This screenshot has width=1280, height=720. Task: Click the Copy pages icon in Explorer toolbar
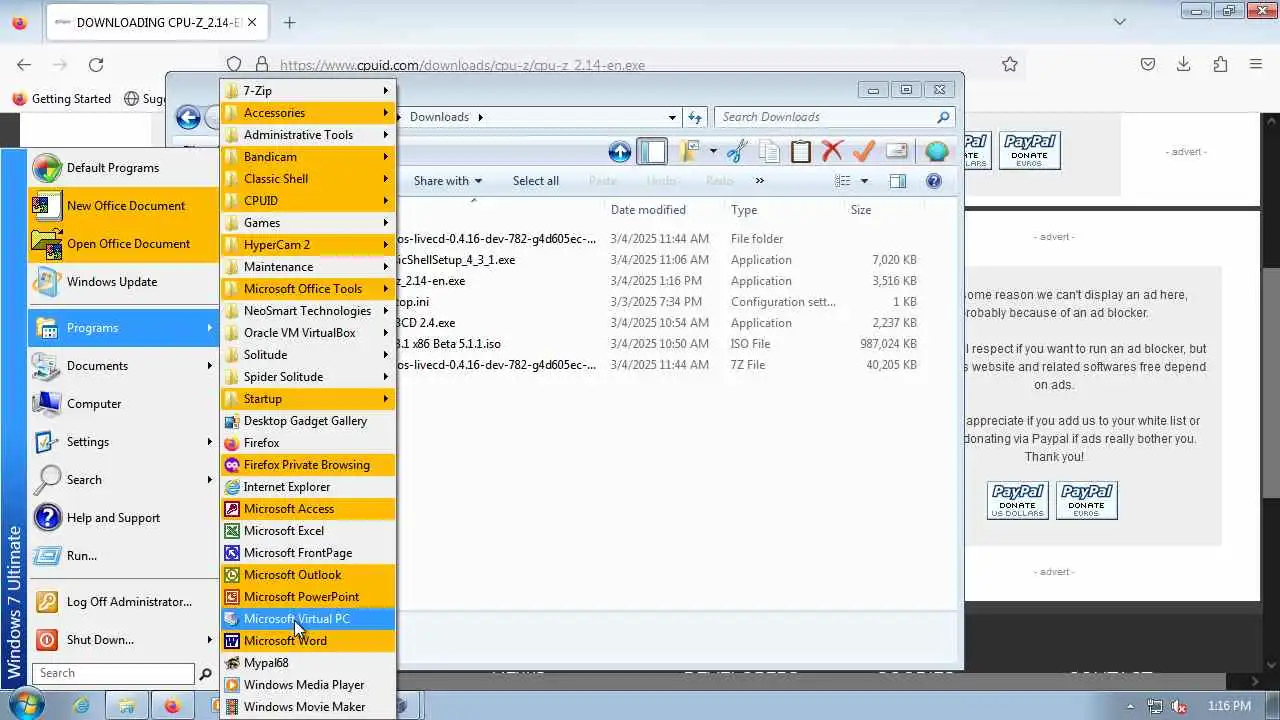click(769, 152)
